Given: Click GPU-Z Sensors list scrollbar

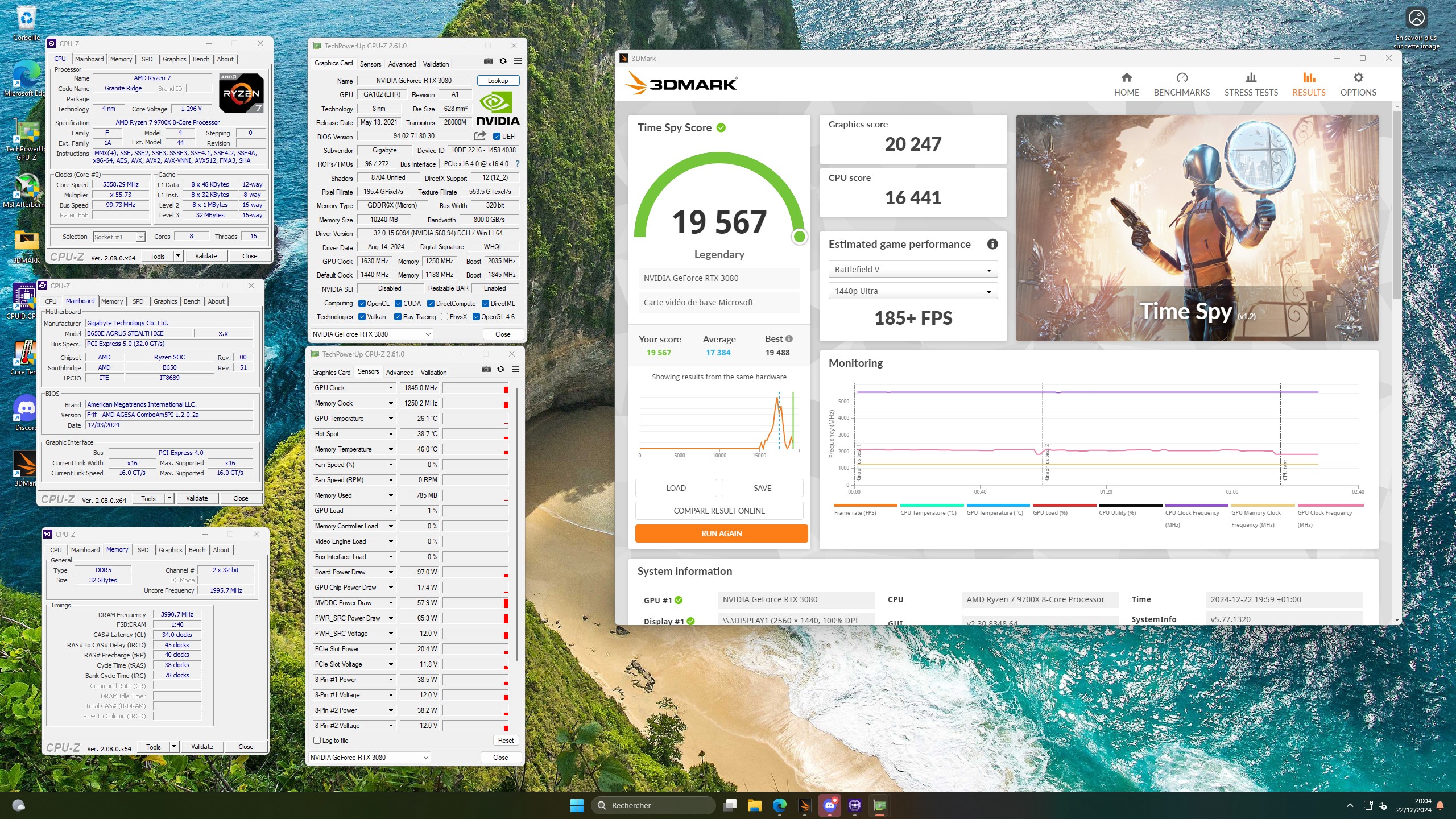Looking at the screenshot, I should (516, 523).
